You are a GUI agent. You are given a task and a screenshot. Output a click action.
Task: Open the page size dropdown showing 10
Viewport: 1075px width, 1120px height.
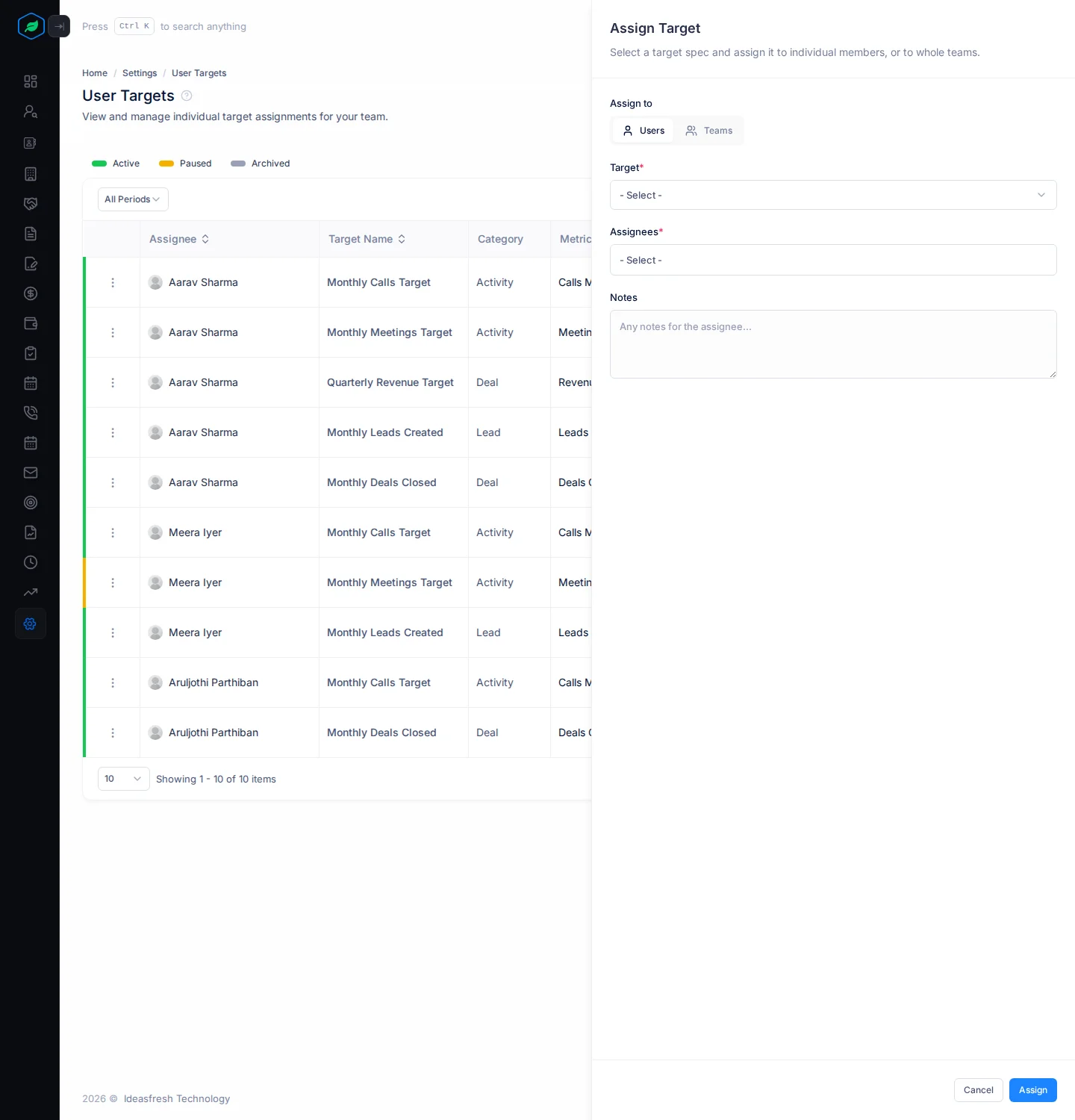pos(124,779)
